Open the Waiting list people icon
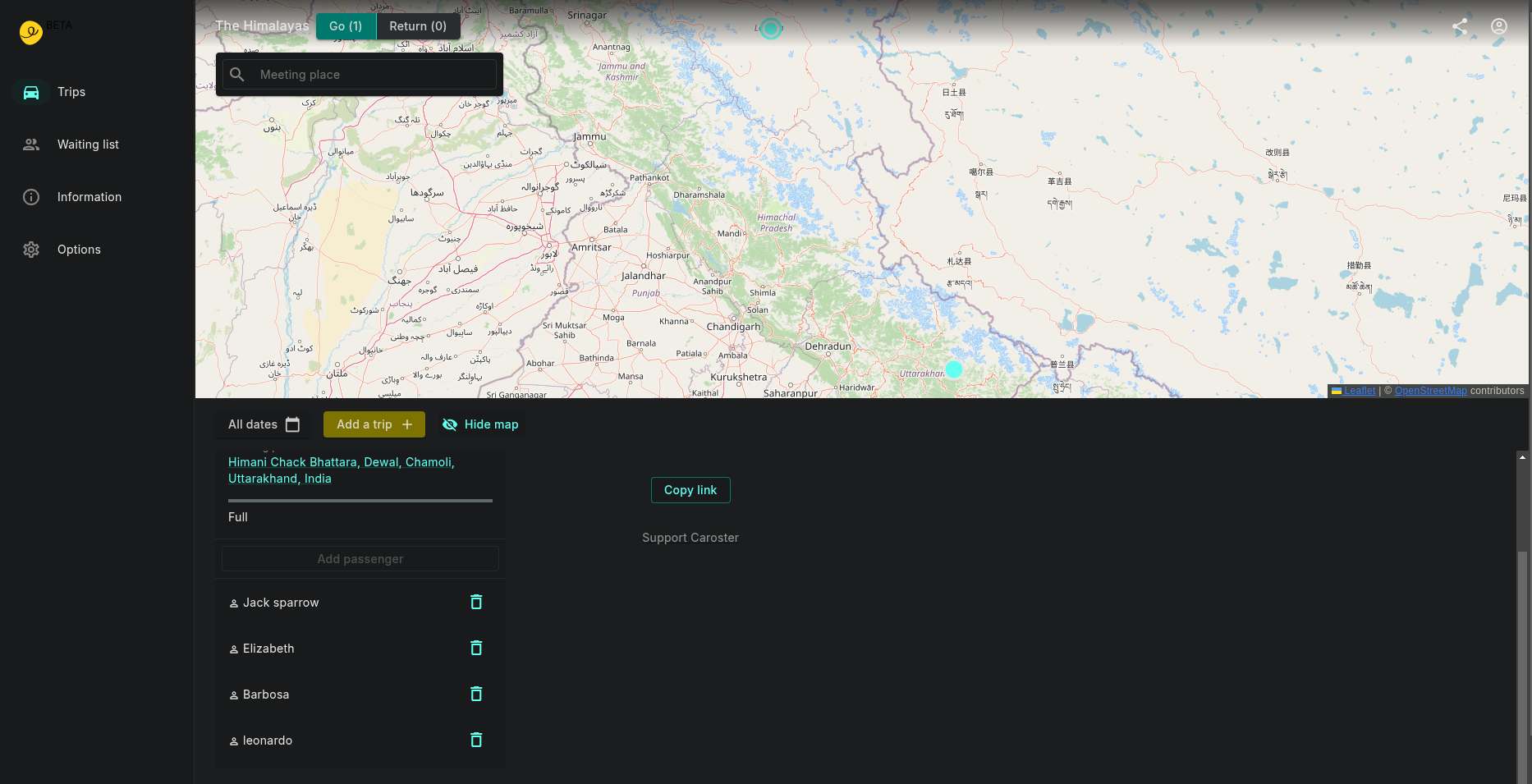 (31, 144)
